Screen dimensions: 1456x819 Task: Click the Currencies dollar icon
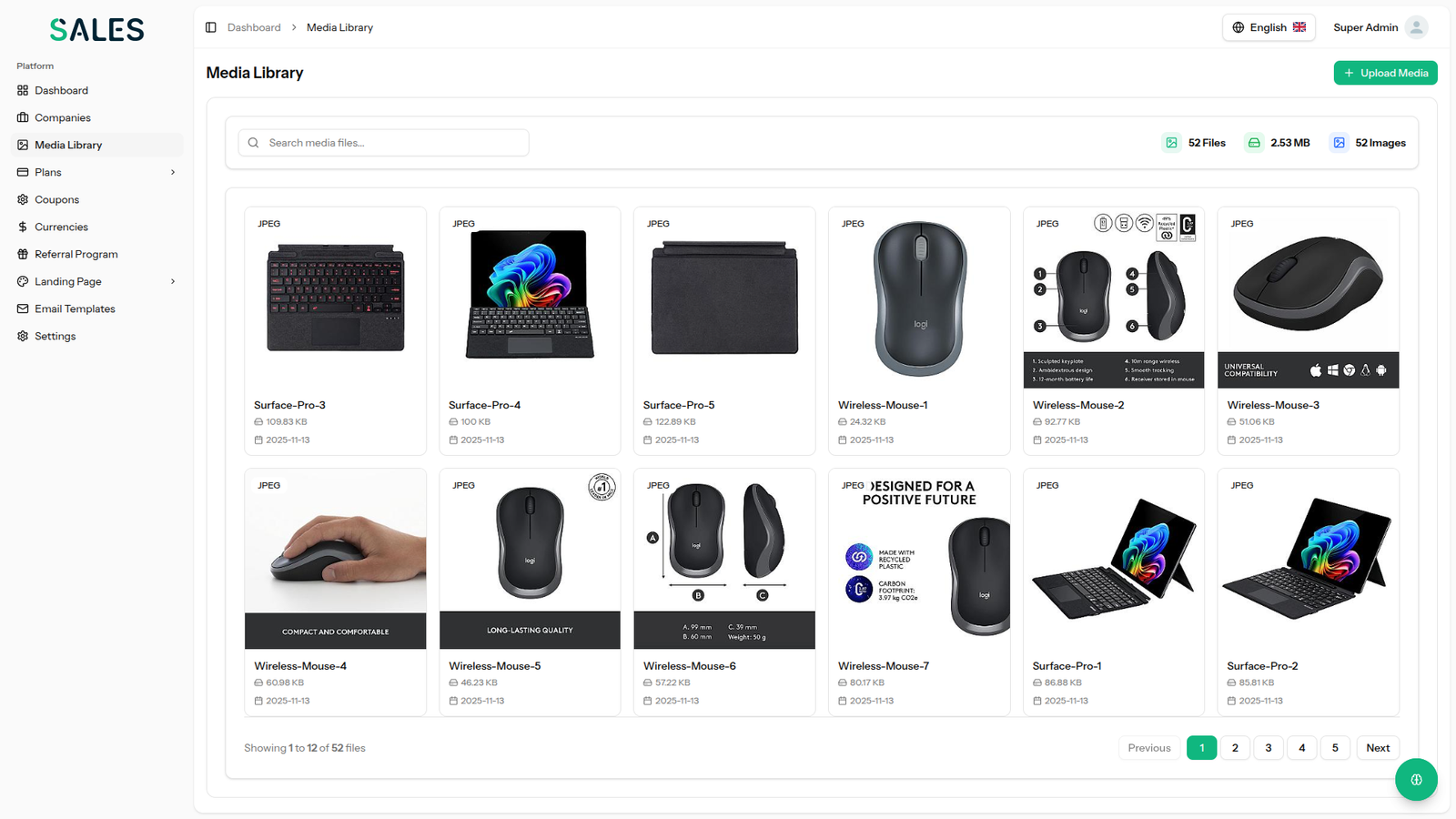tap(23, 227)
